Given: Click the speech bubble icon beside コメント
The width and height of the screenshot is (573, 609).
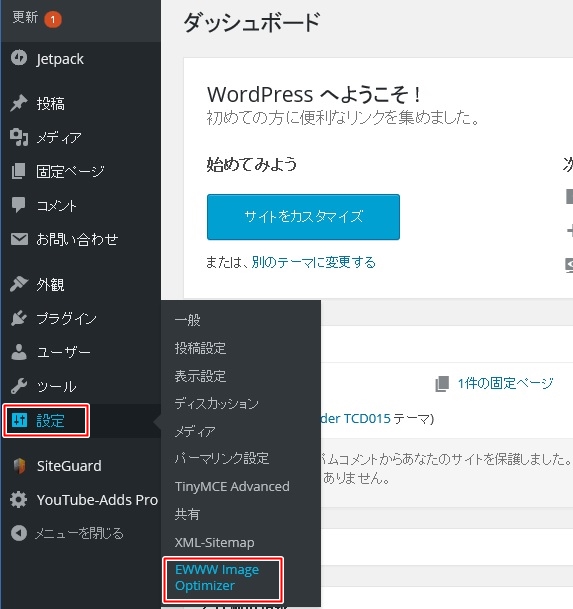Looking at the screenshot, I should point(19,205).
